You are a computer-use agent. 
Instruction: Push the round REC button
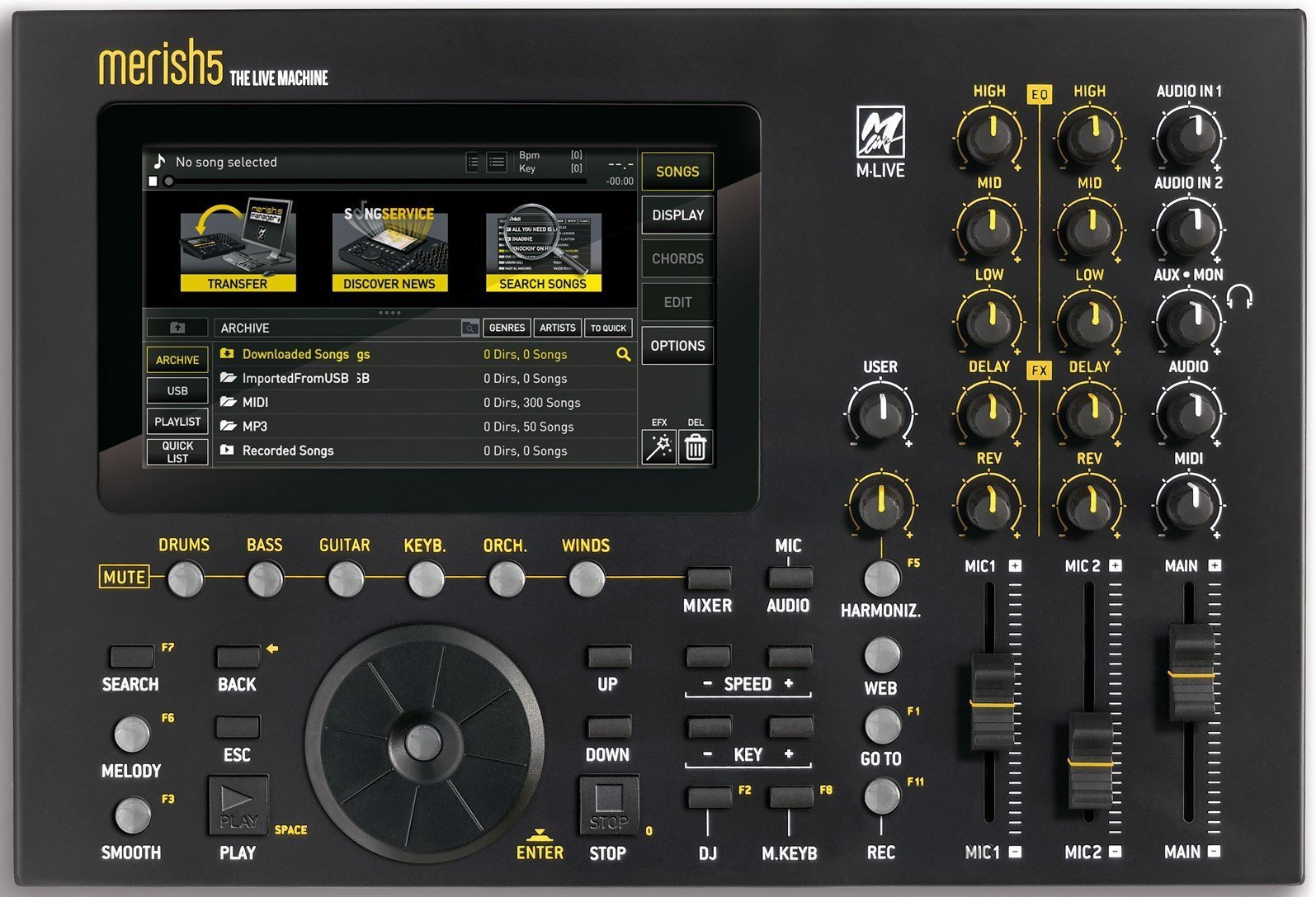click(x=882, y=796)
